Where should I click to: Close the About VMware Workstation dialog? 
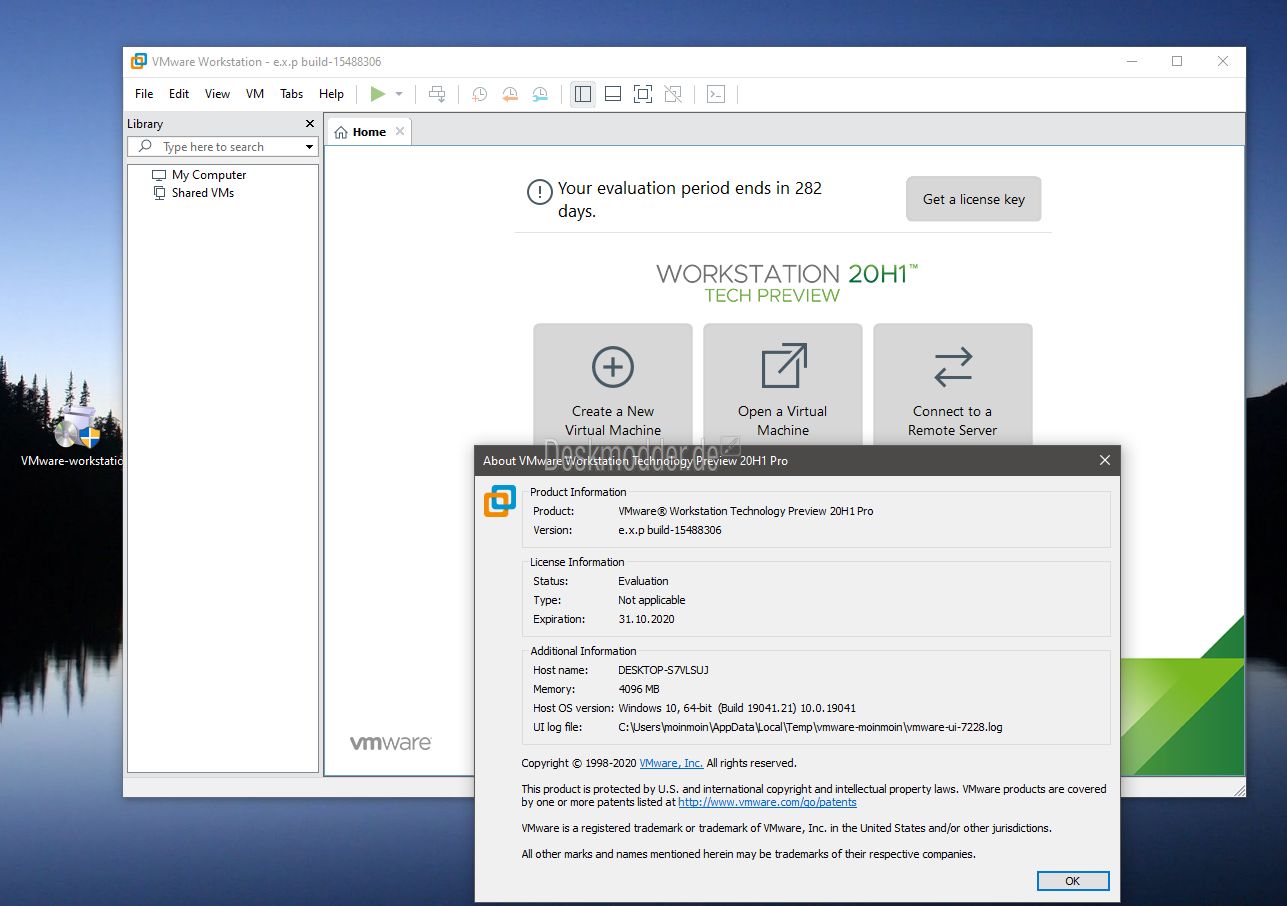pos(1105,460)
